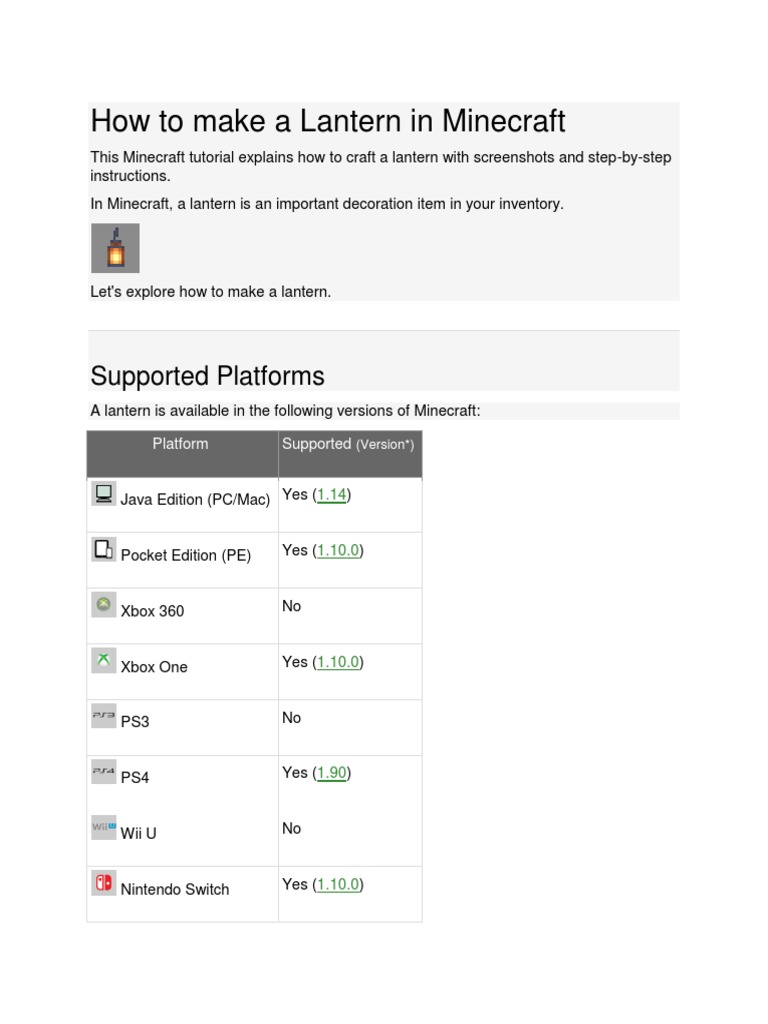Click the PS4 logo icon
768x1024 pixels.
[x=103, y=771]
